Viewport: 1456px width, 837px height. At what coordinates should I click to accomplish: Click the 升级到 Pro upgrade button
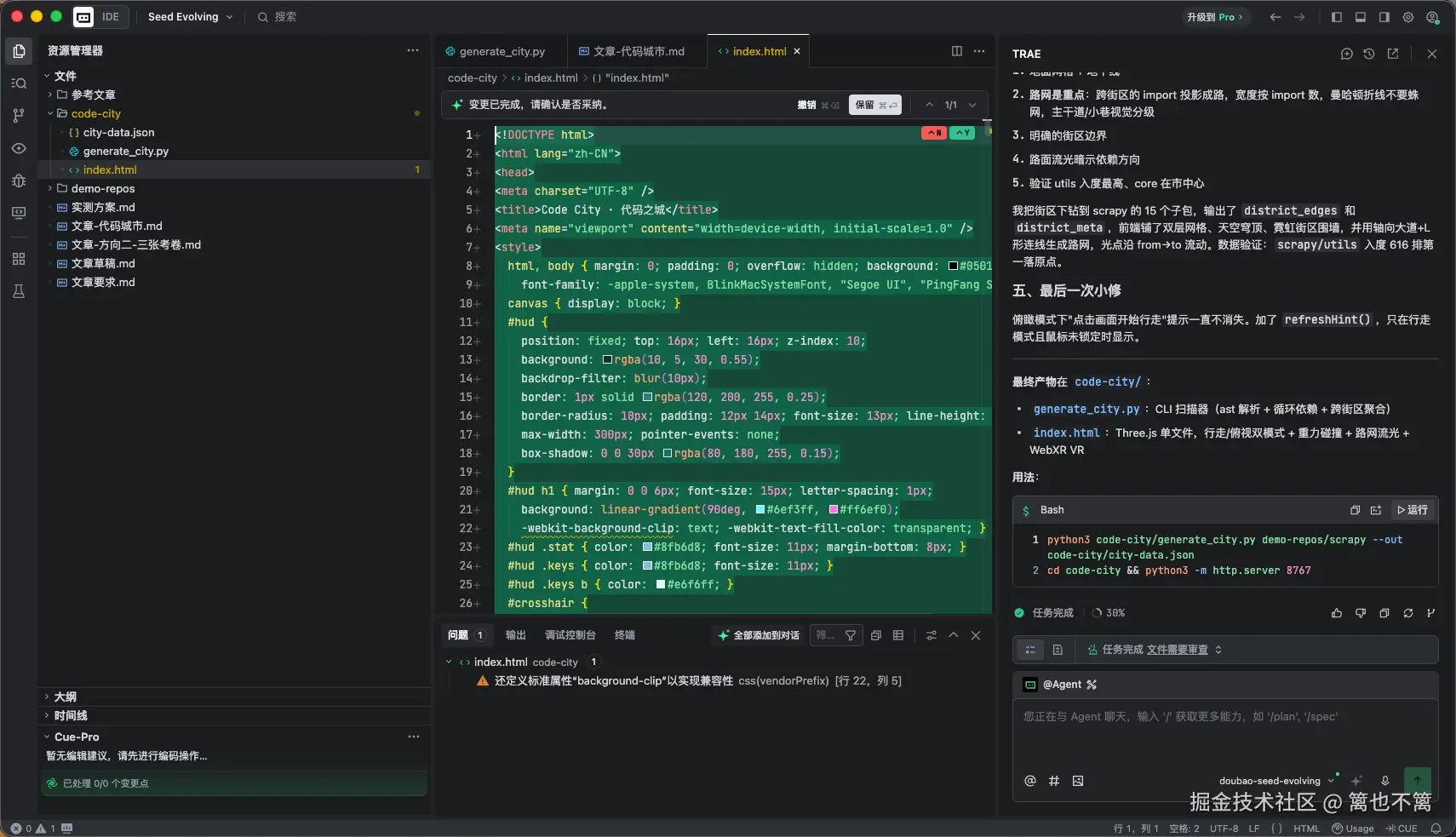point(1215,17)
